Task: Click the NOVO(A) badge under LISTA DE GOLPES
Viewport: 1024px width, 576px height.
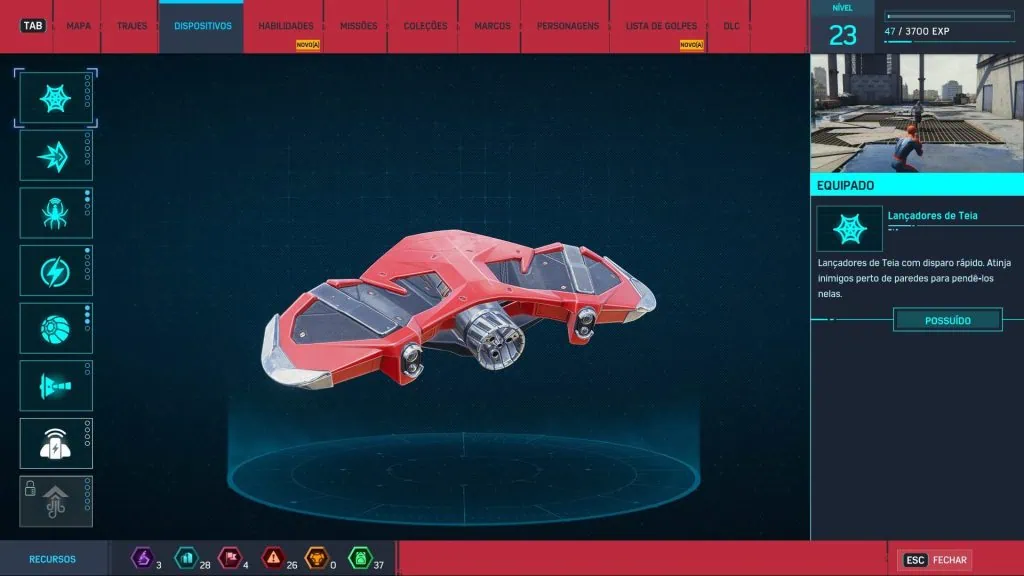Action: [691, 44]
